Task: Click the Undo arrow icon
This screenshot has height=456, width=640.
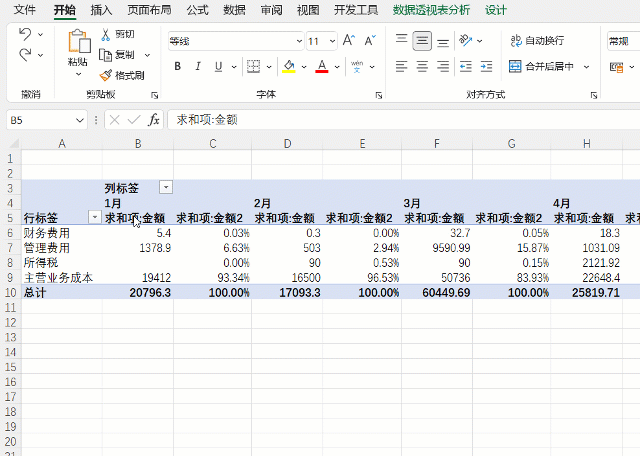Action: tap(26, 34)
